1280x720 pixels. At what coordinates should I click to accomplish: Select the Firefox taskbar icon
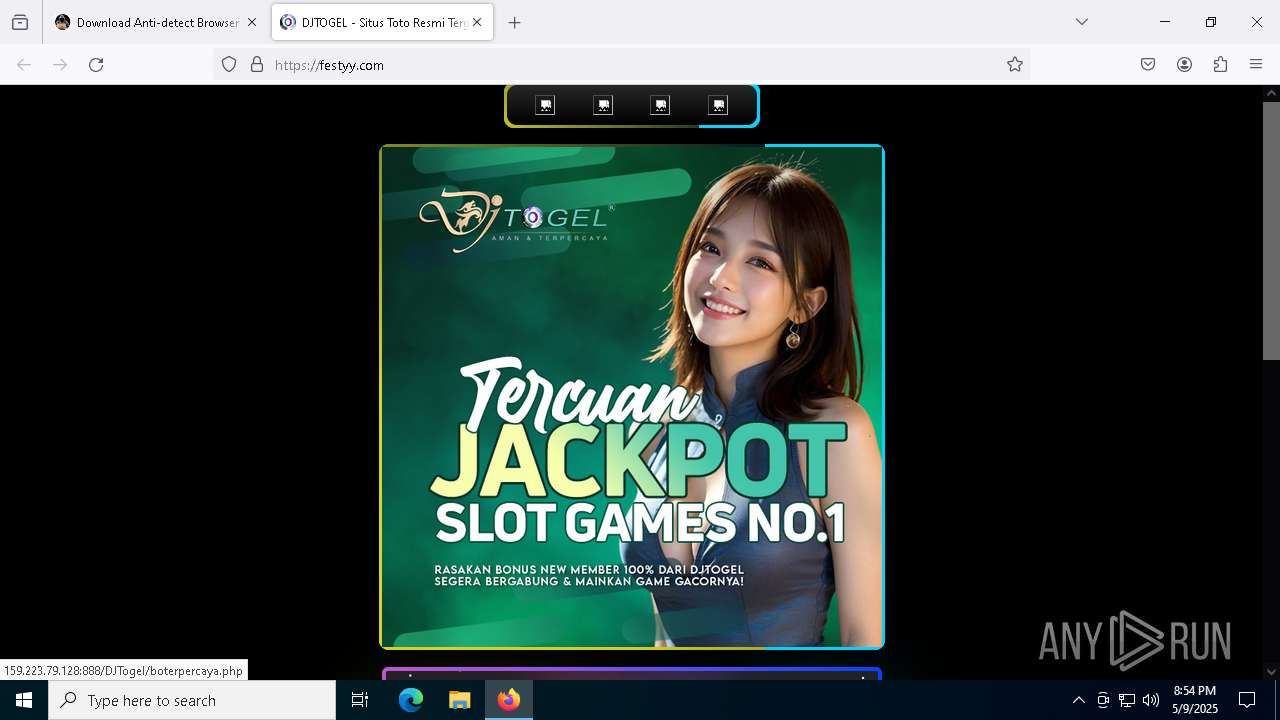tap(509, 700)
